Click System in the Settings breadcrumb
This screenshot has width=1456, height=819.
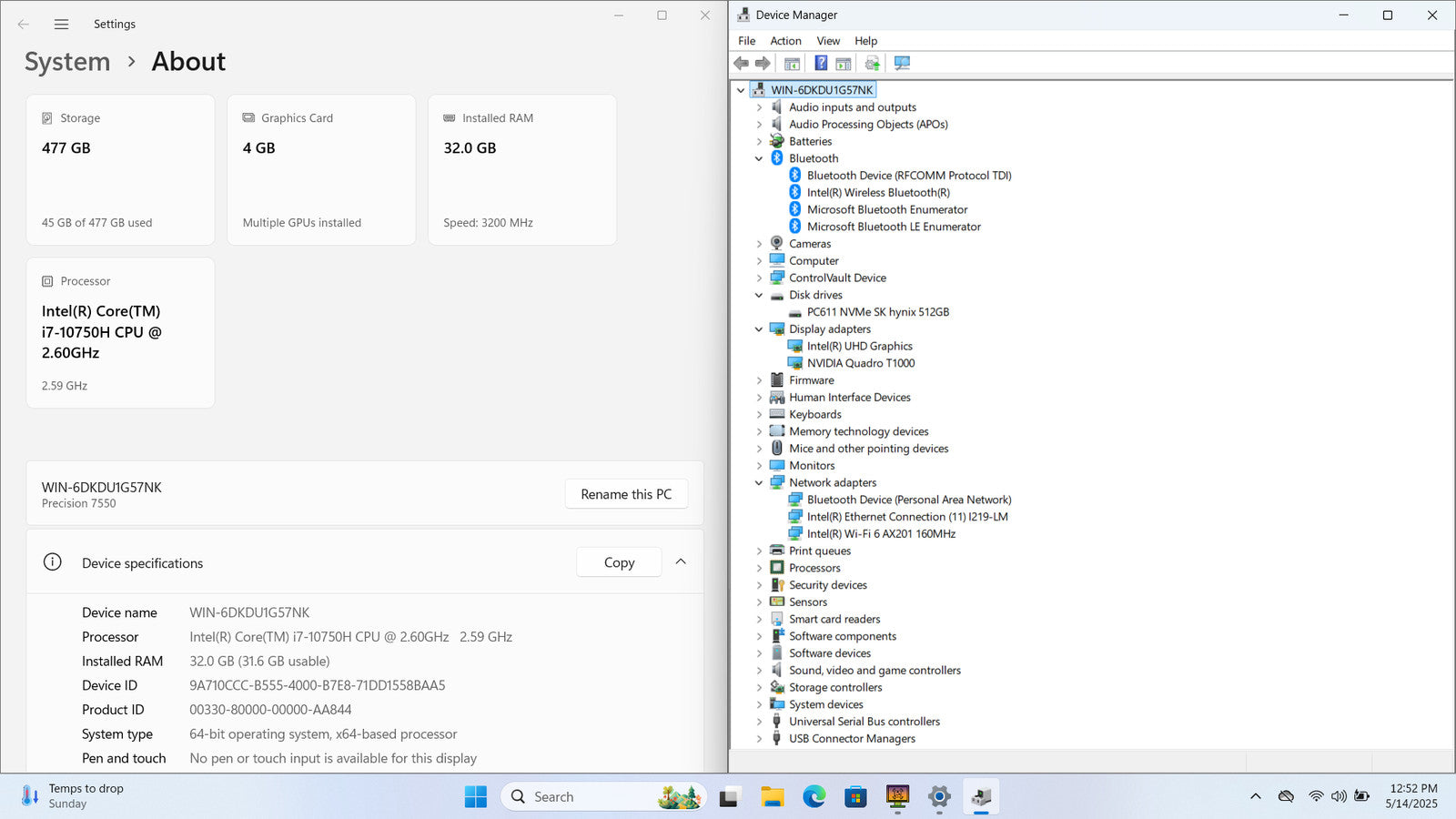pyautogui.click(x=67, y=62)
